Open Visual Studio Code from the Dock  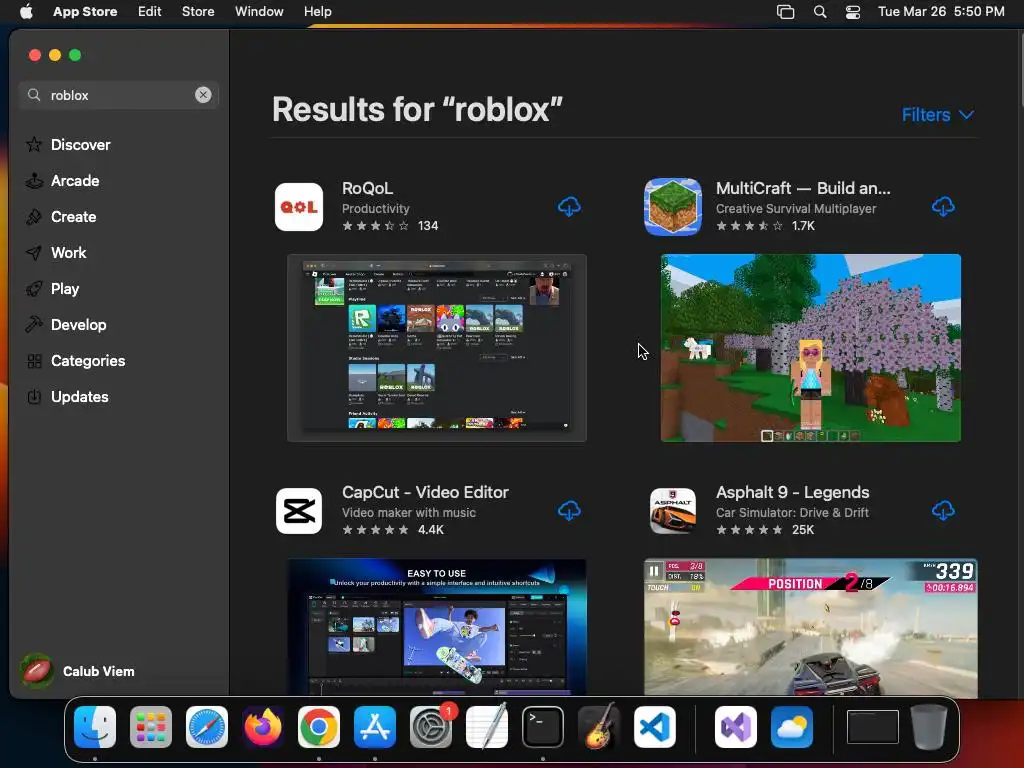click(655, 727)
